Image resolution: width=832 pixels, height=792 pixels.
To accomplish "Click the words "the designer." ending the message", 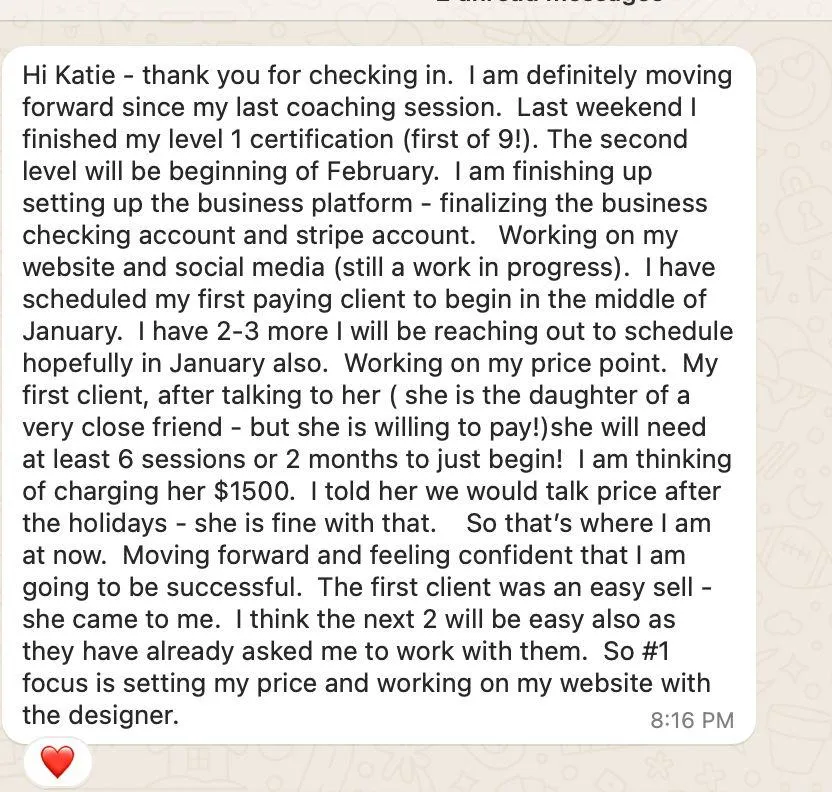I will [x=100, y=715].
